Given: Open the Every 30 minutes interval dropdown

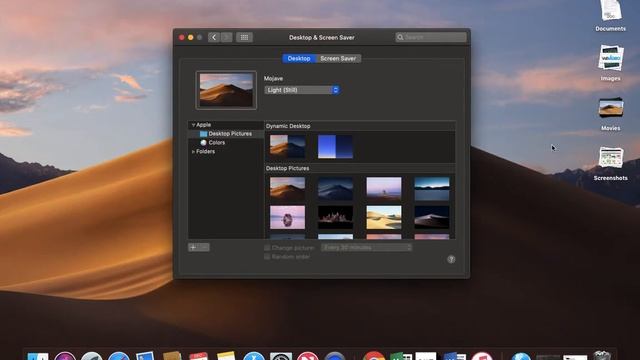Looking at the screenshot, I should point(367,247).
